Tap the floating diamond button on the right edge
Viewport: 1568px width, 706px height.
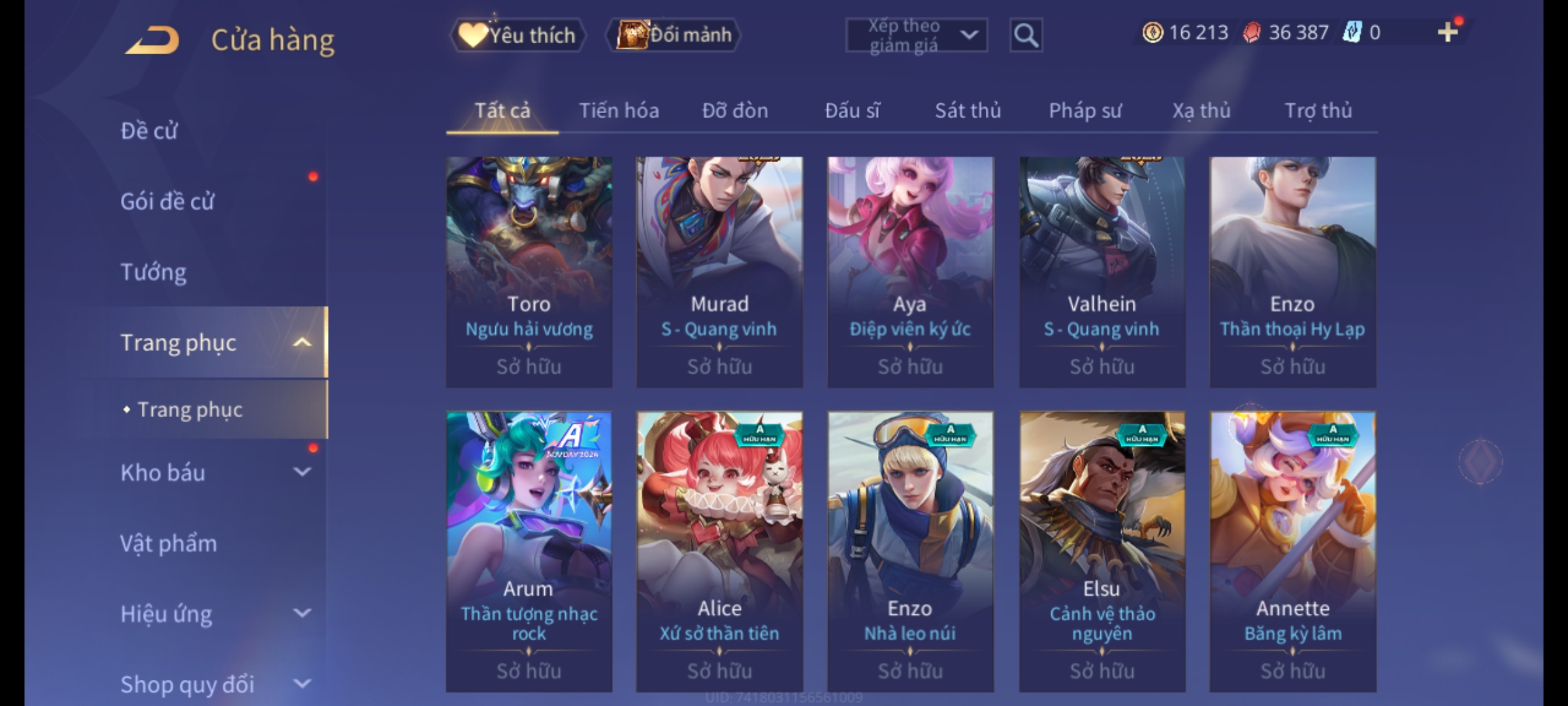[x=1480, y=462]
